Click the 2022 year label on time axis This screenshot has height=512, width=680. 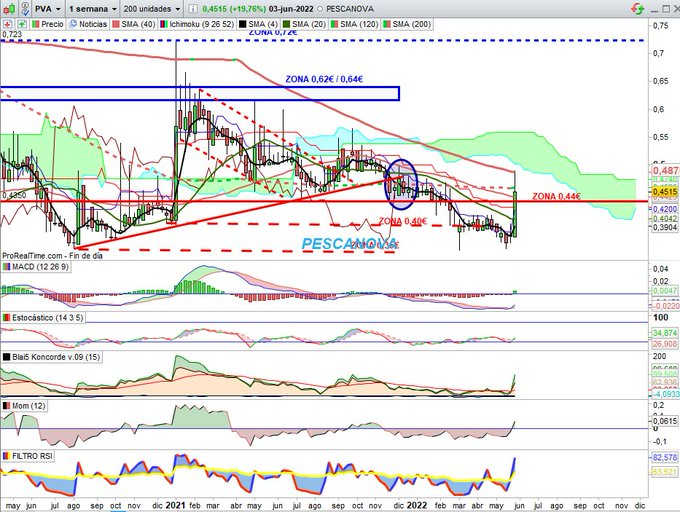[x=417, y=505]
